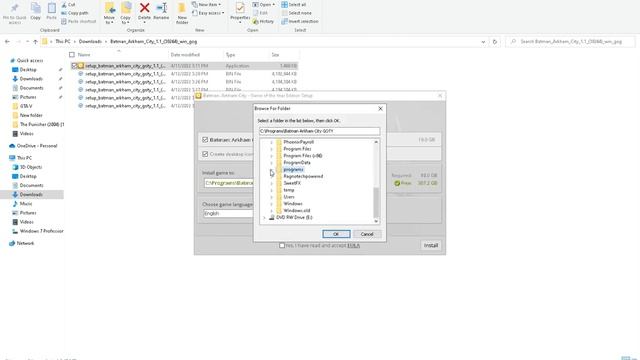The height and width of the screenshot is (360, 640).
Task: Click Paste shortcut in ribbon
Action: point(78,21)
